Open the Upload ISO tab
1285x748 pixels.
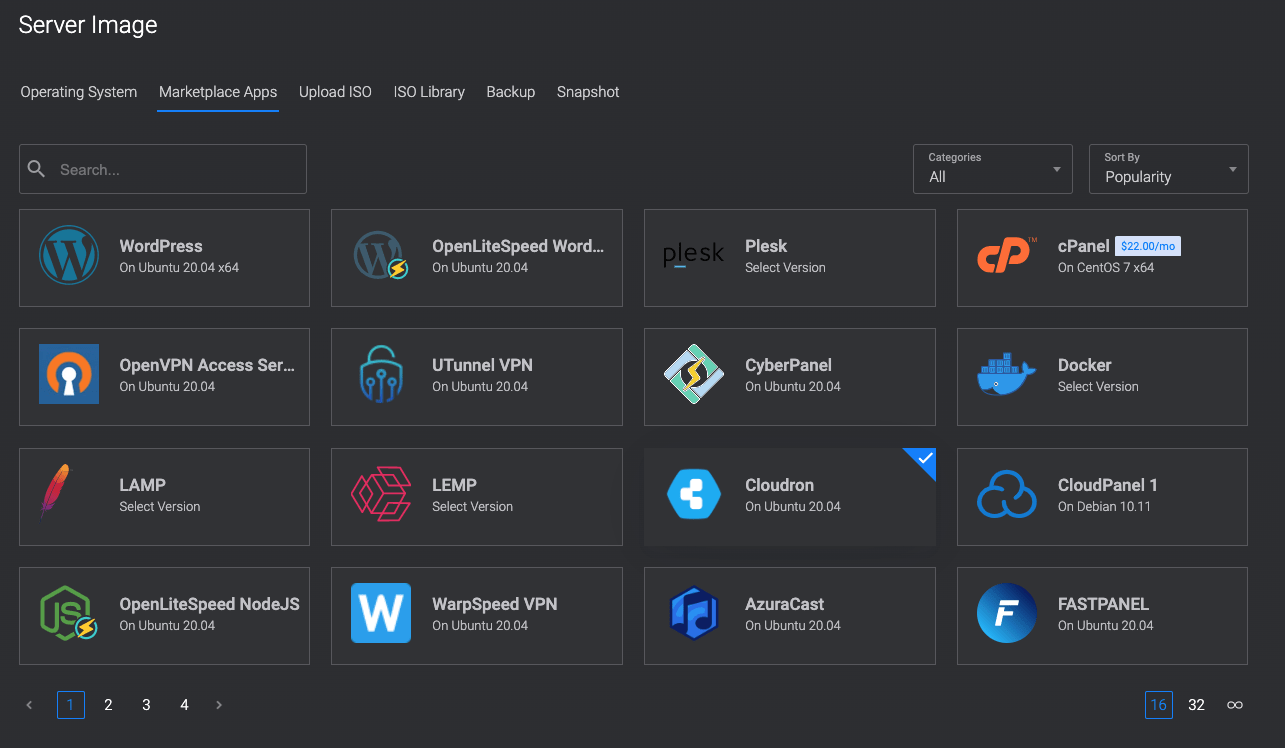tap(335, 92)
